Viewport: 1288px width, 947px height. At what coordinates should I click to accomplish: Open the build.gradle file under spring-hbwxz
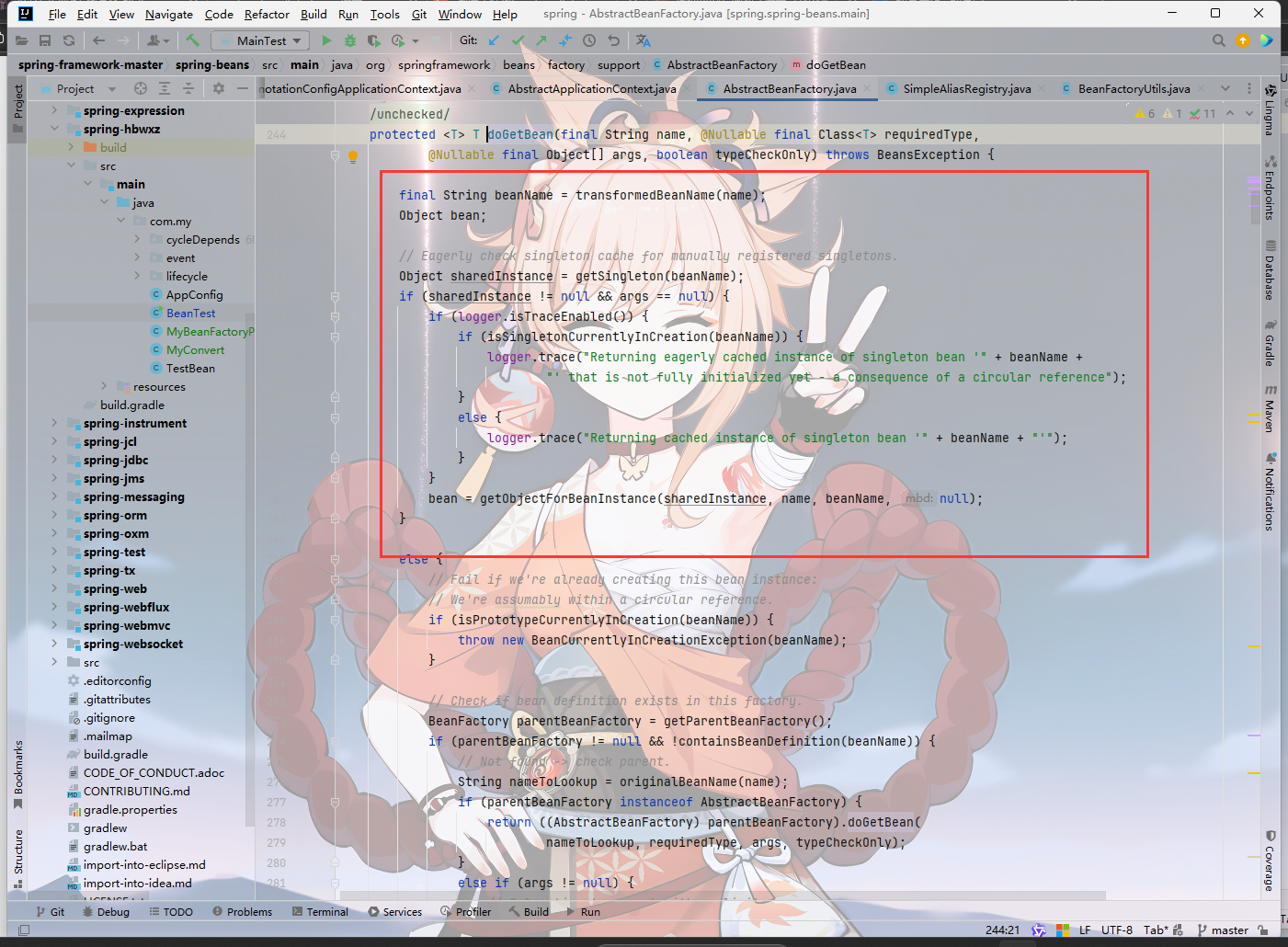pyautogui.click(x=132, y=405)
